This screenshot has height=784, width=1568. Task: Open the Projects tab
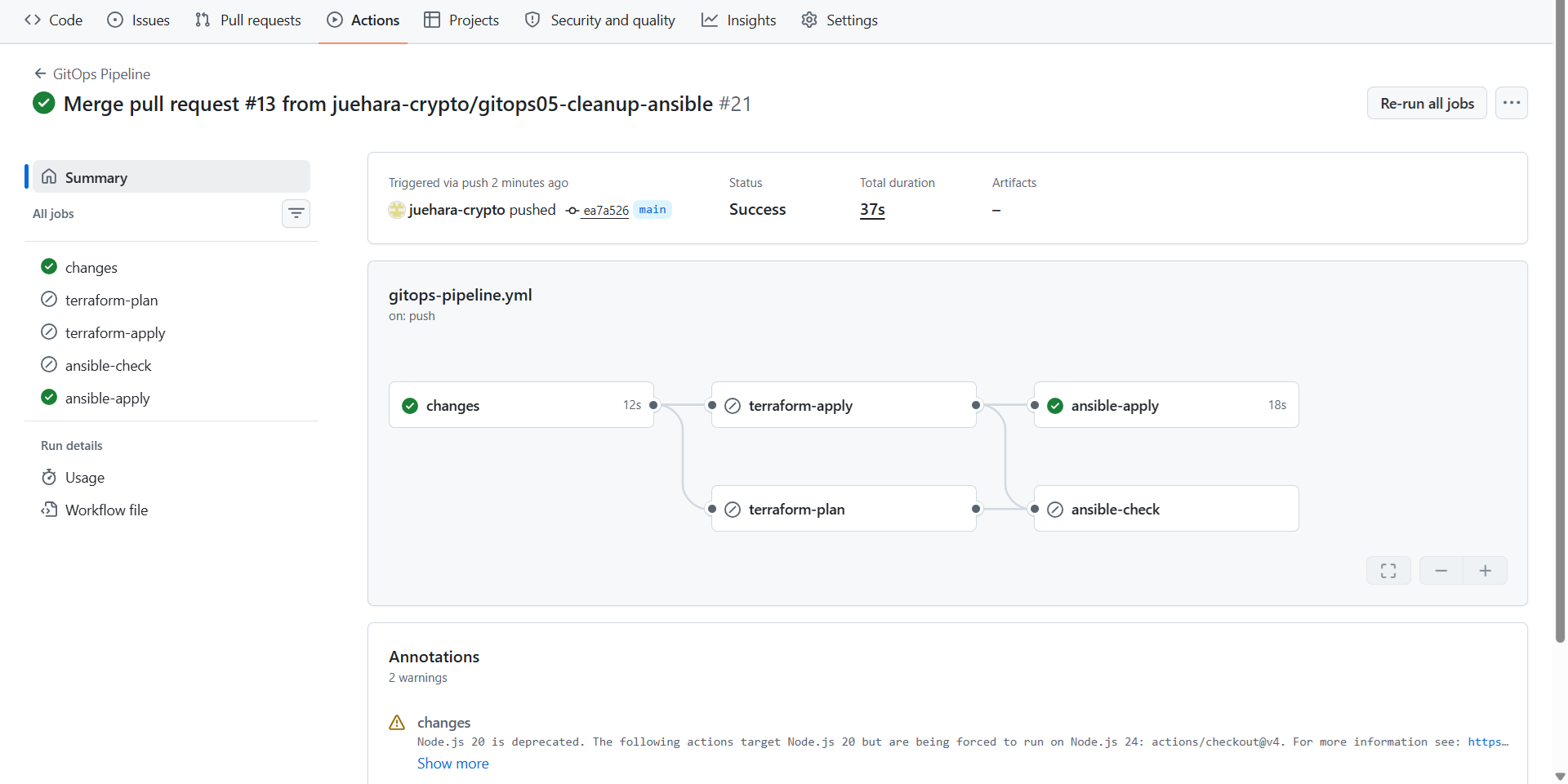(x=461, y=20)
